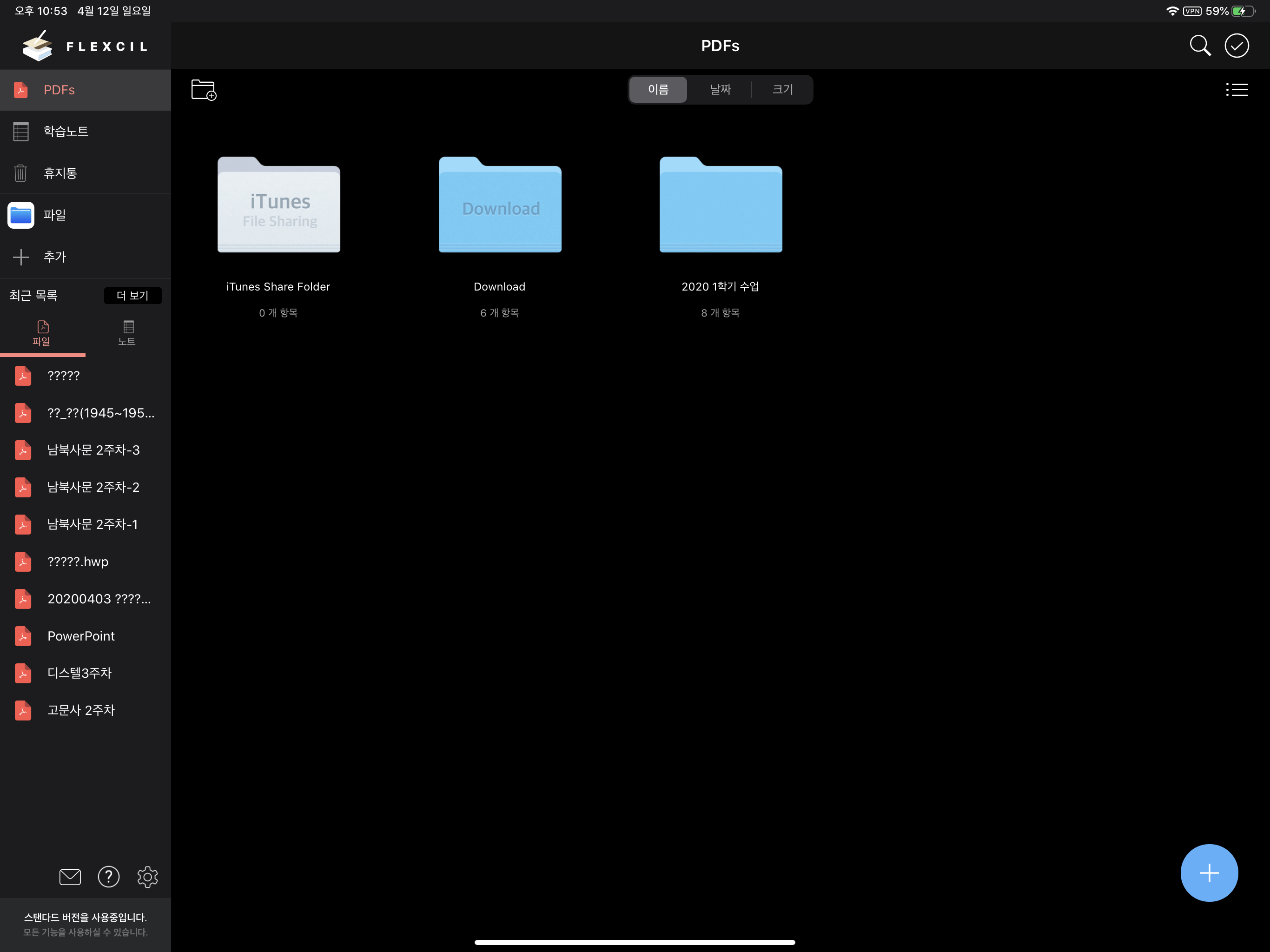Viewport: 1270px width, 952px height.
Task: Tap the mail envelope icon
Action: tap(70, 876)
